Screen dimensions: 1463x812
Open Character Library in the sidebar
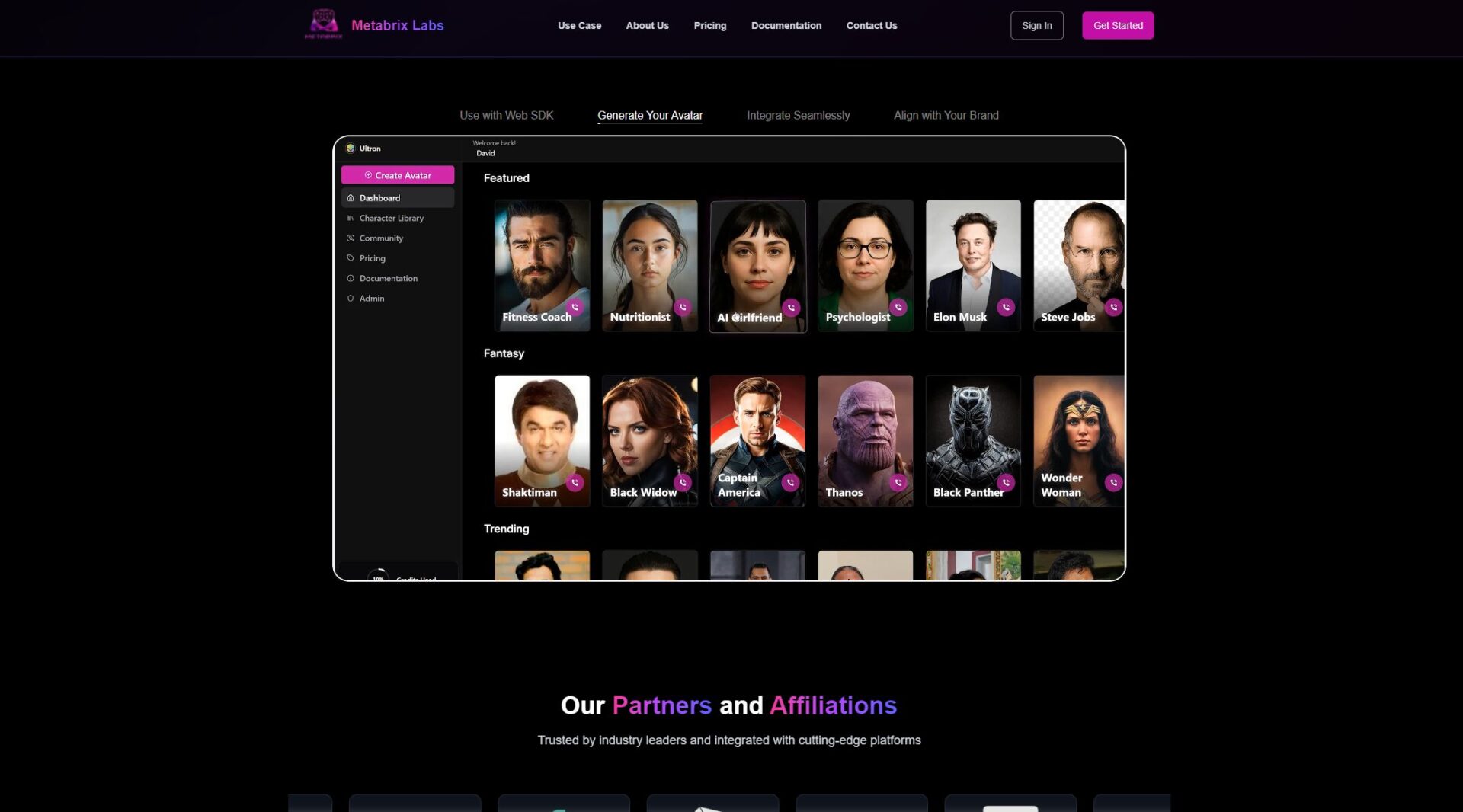(391, 218)
